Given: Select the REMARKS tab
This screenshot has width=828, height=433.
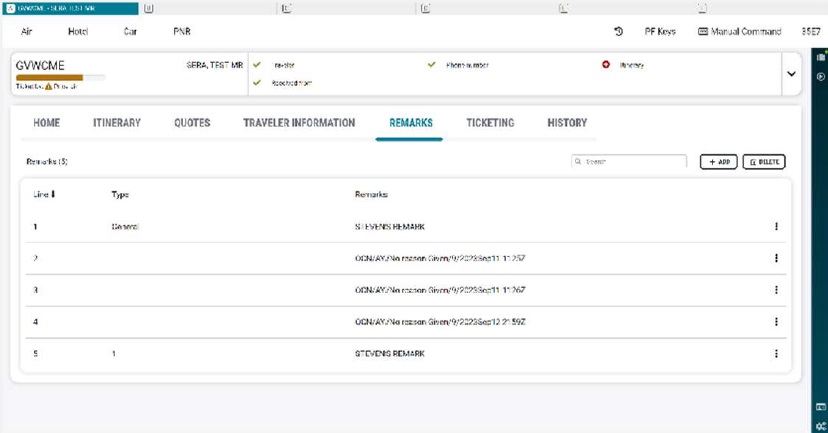Looking at the screenshot, I should pyautogui.click(x=411, y=123).
